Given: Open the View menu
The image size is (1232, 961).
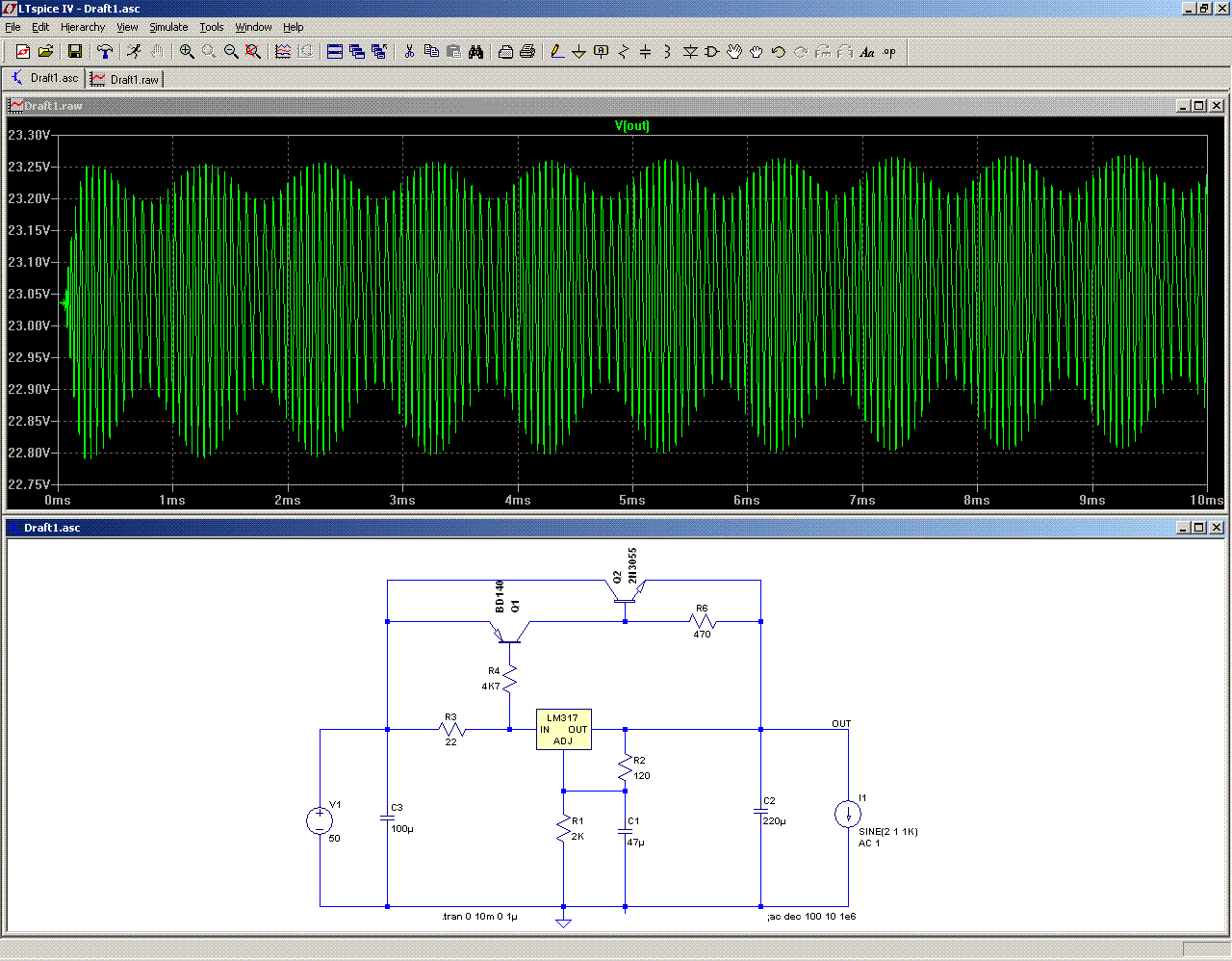Looking at the screenshot, I should (x=127, y=27).
